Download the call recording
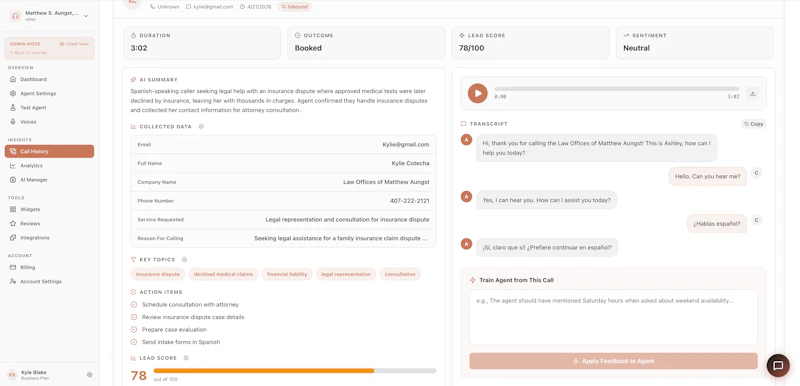This screenshot has width=800, height=386. (753, 93)
